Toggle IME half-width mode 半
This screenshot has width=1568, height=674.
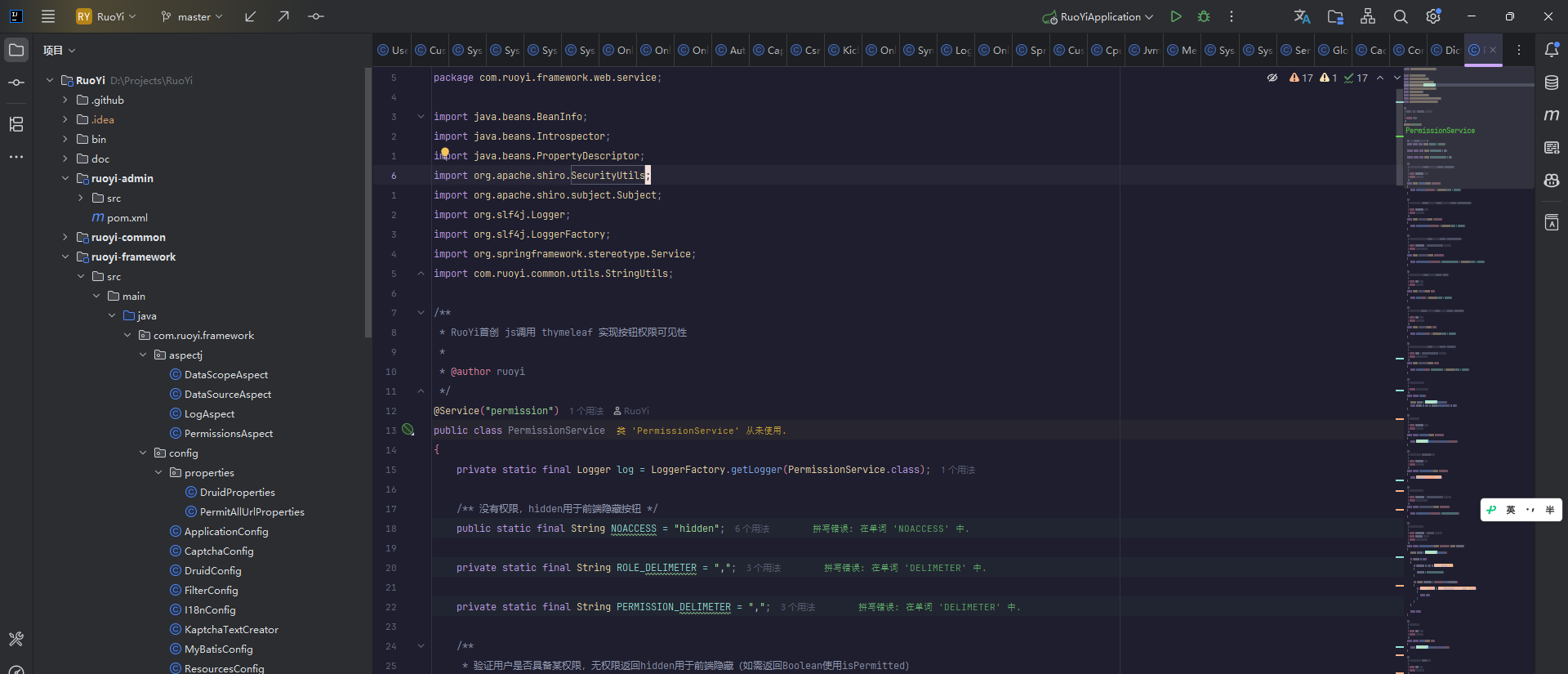1550,510
